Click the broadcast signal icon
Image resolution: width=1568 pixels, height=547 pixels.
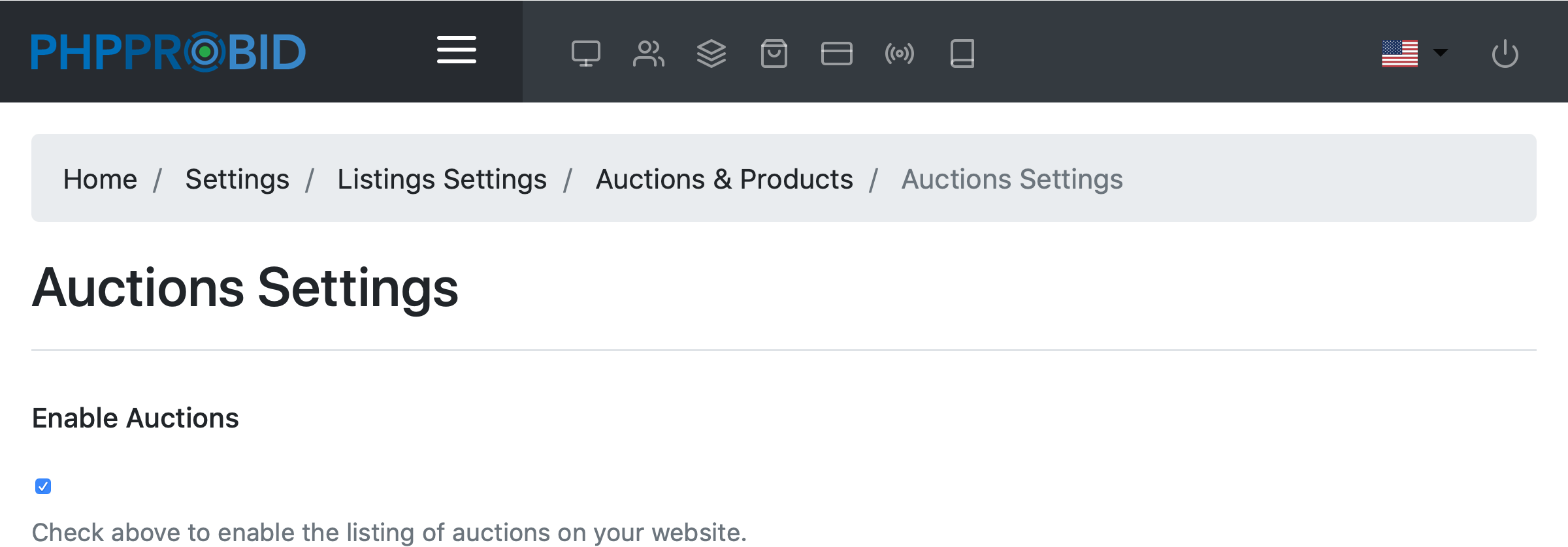(899, 54)
